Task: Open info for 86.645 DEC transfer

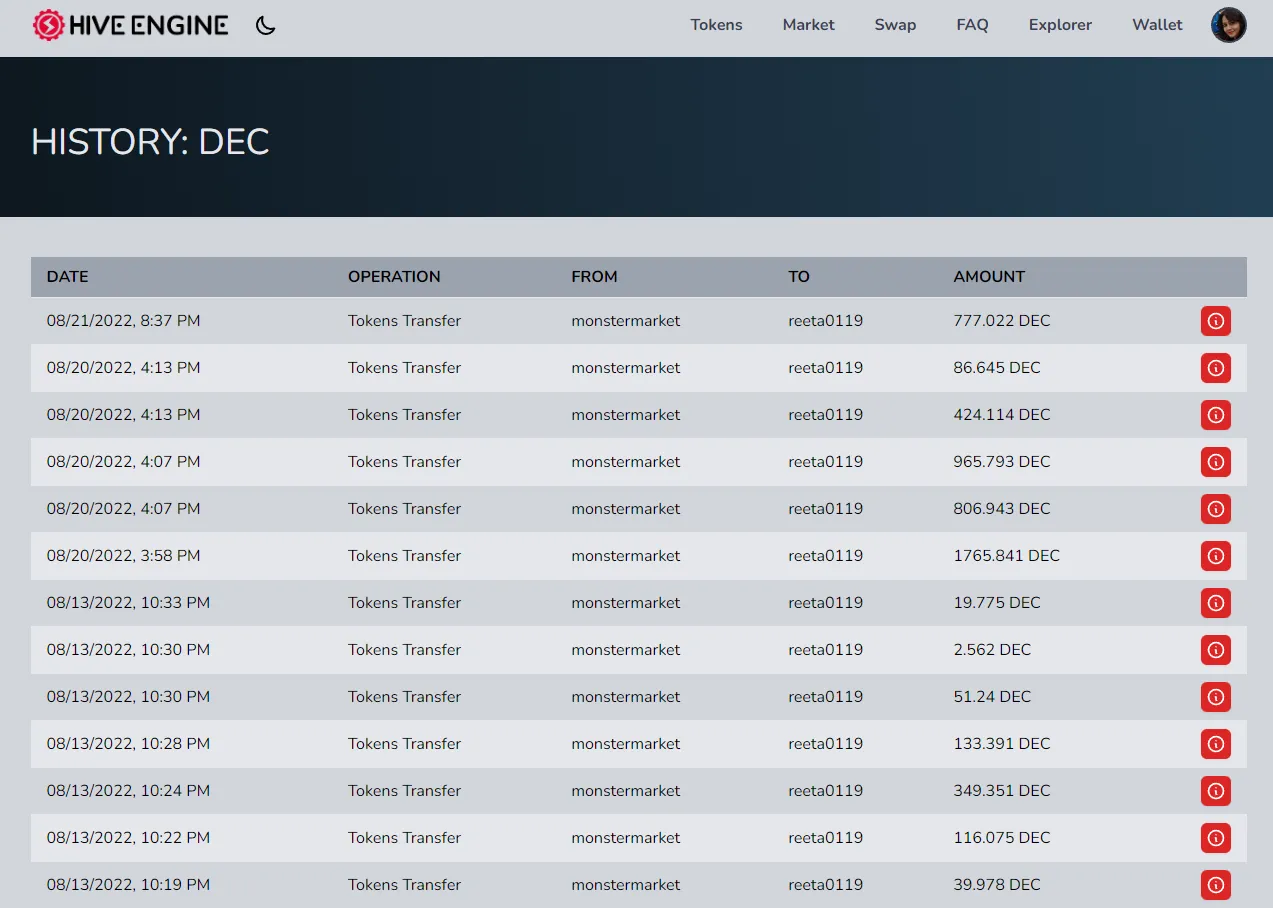Action: coord(1216,368)
